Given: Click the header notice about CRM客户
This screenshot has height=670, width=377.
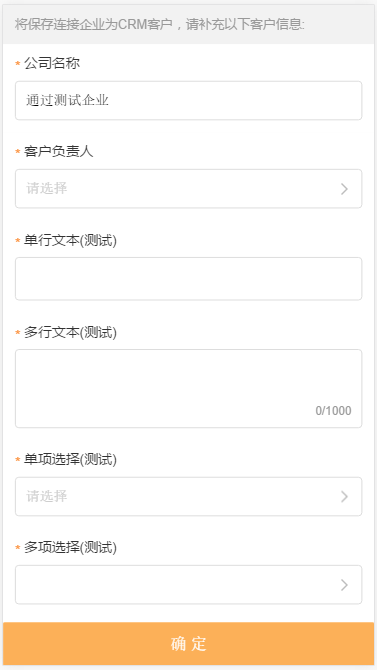Looking at the screenshot, I should [160, 24].
